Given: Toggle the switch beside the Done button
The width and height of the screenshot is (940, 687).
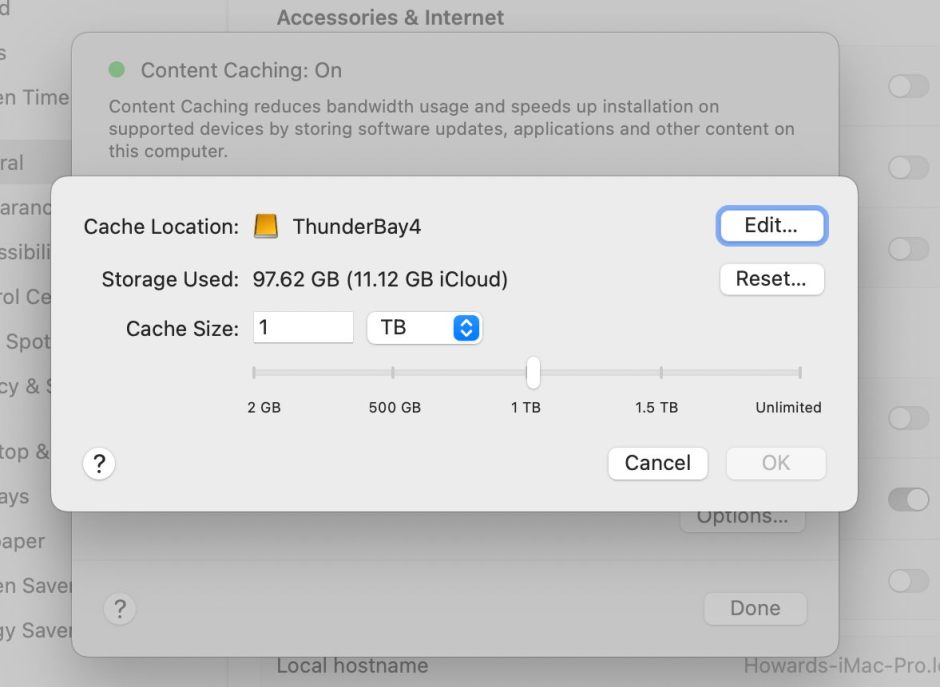Looking at the screenshot, I should pyautogui.click(x=908, y=580).
